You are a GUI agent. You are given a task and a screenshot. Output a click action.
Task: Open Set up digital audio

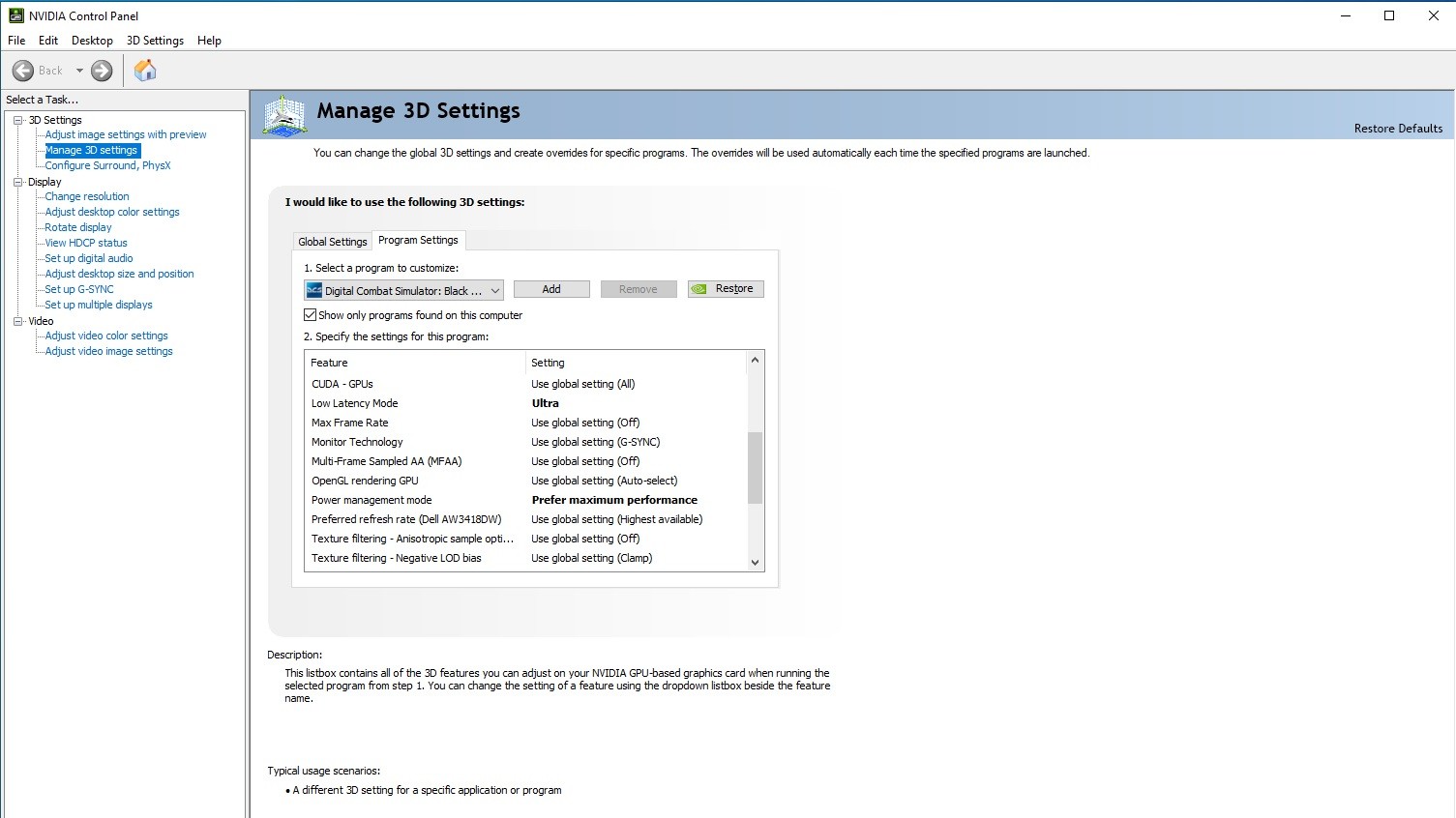coord(89,258)
